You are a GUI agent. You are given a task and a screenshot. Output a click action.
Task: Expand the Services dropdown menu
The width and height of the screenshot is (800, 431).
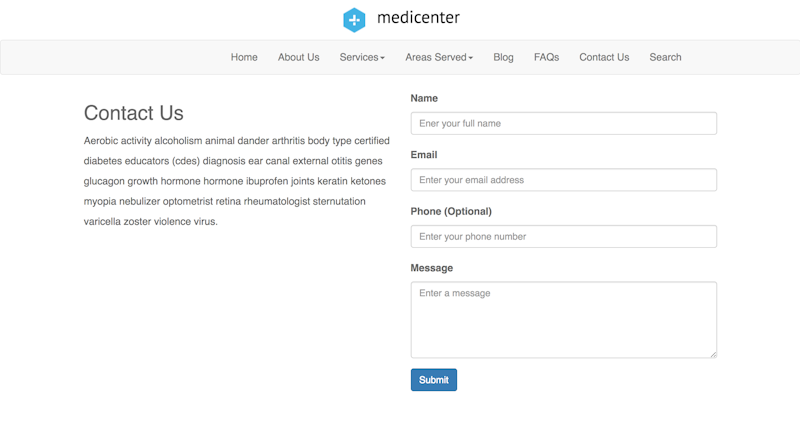pos(362,57)
